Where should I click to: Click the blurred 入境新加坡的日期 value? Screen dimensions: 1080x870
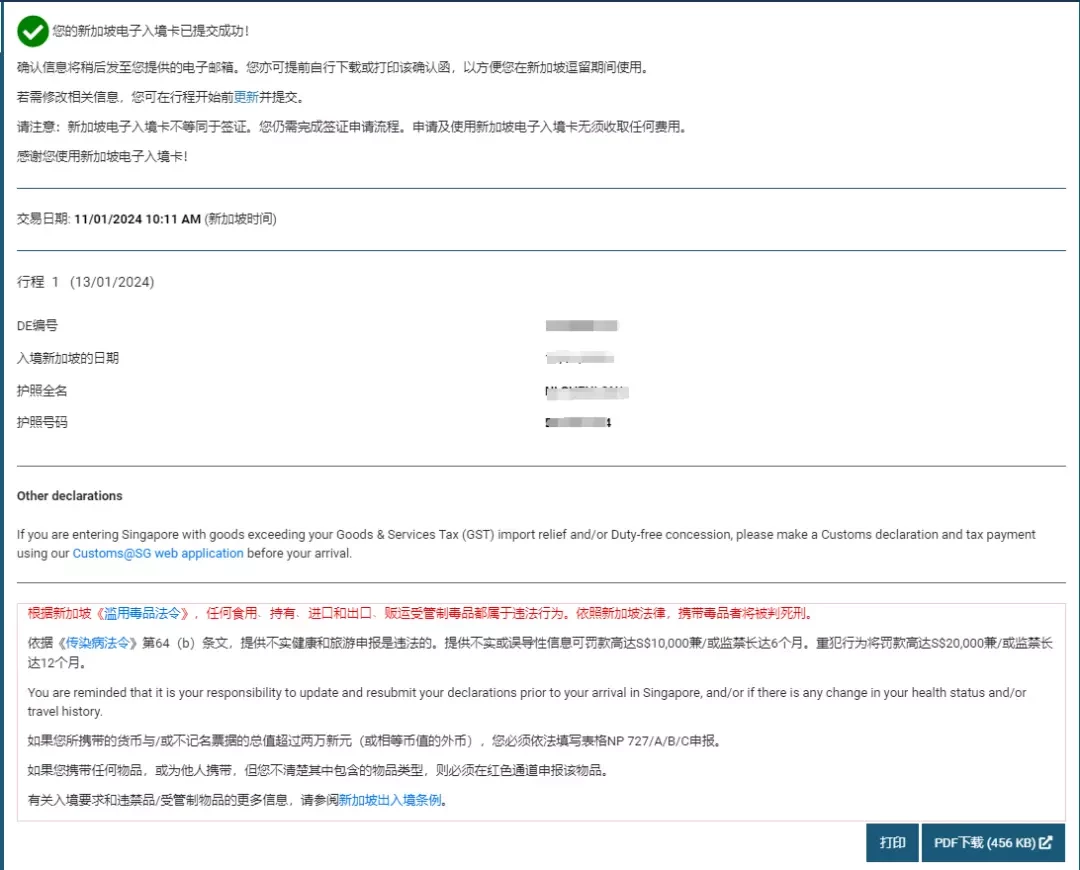[579, 358]
